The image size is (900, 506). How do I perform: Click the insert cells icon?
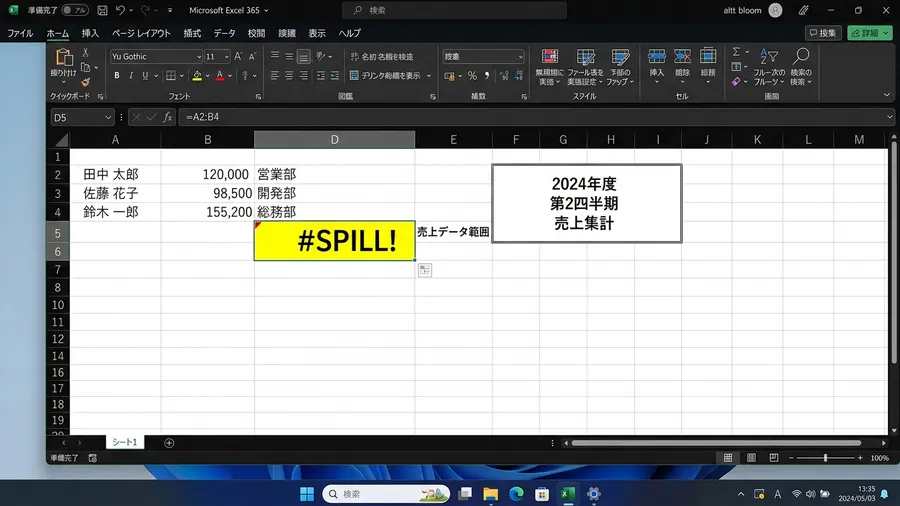pyautogui.click(x=657, y=56)
